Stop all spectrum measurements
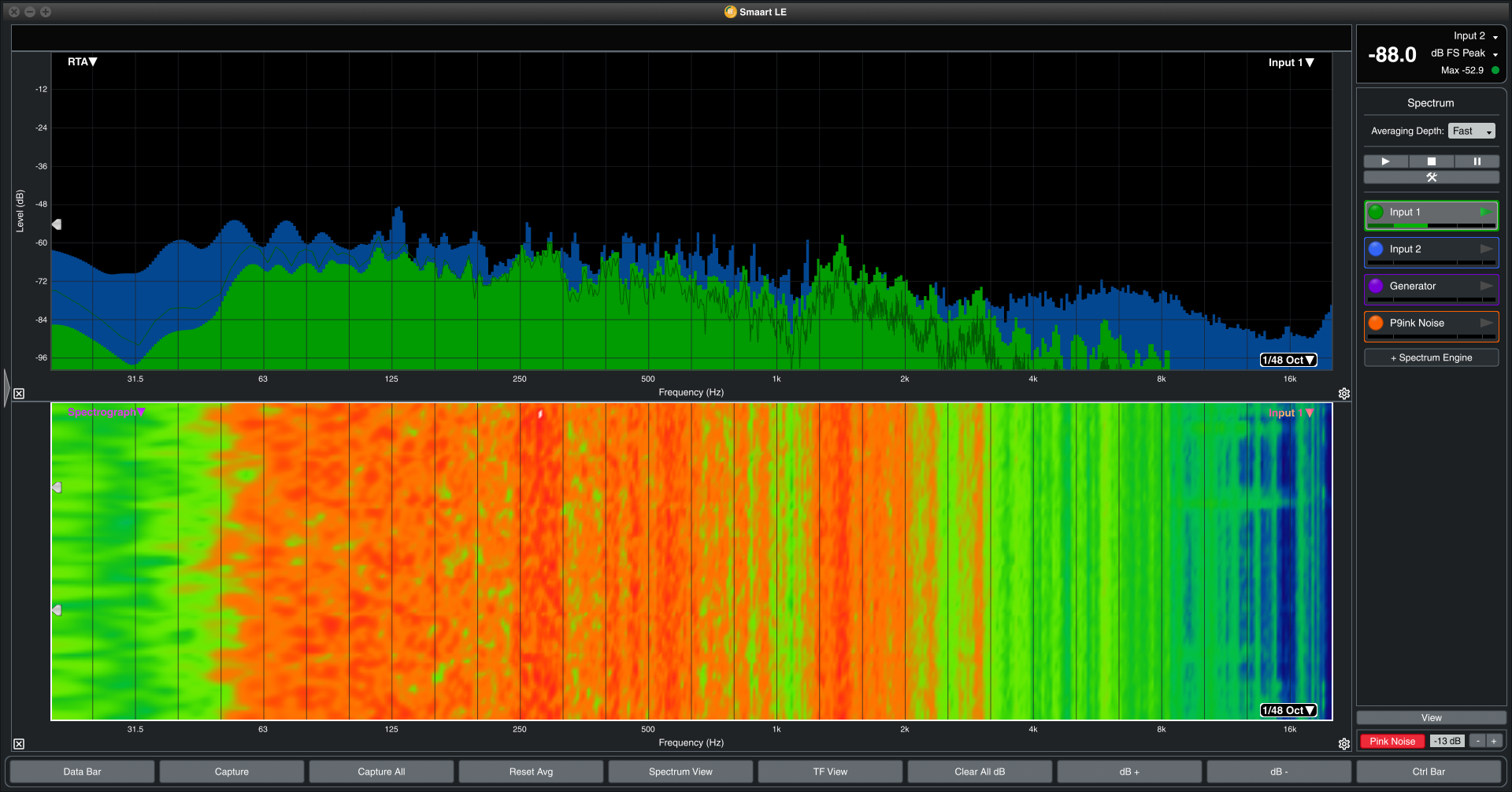Screen dimensions: 1512x792 coord(1431,161)
